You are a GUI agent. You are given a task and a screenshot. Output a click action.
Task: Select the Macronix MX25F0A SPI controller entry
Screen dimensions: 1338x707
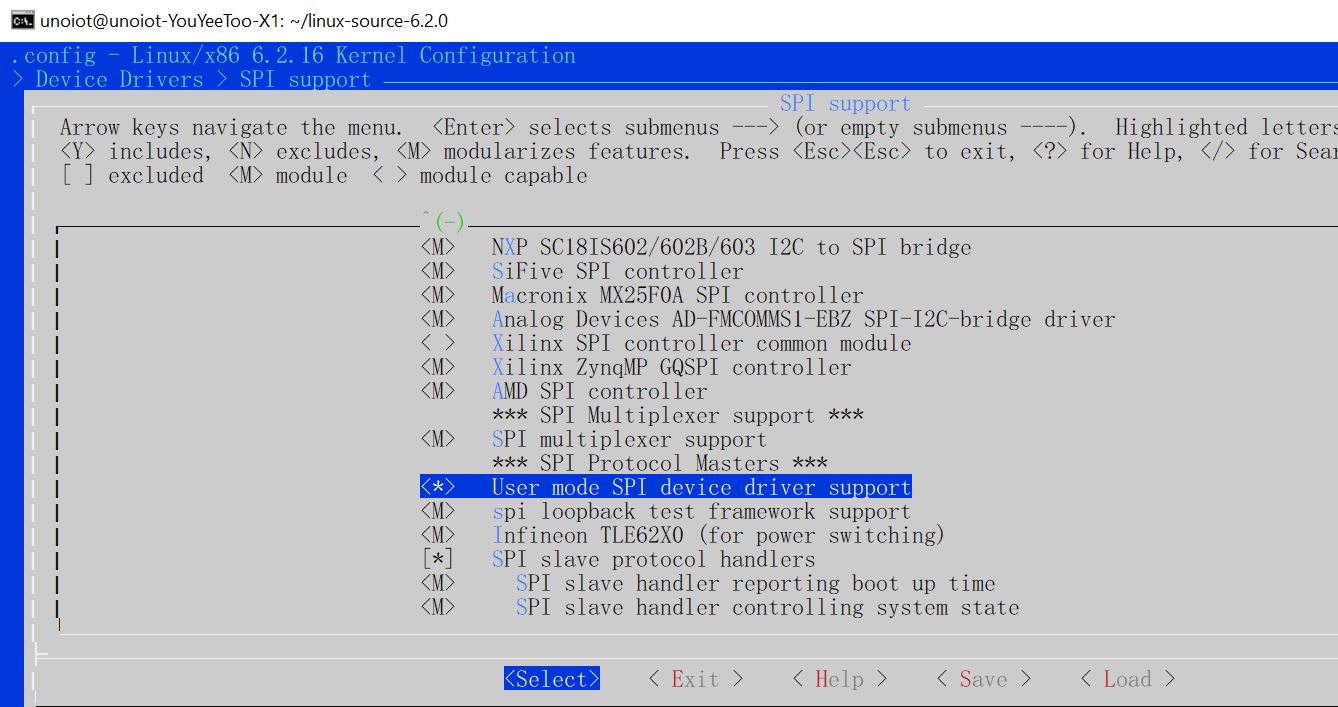point(678,295)
